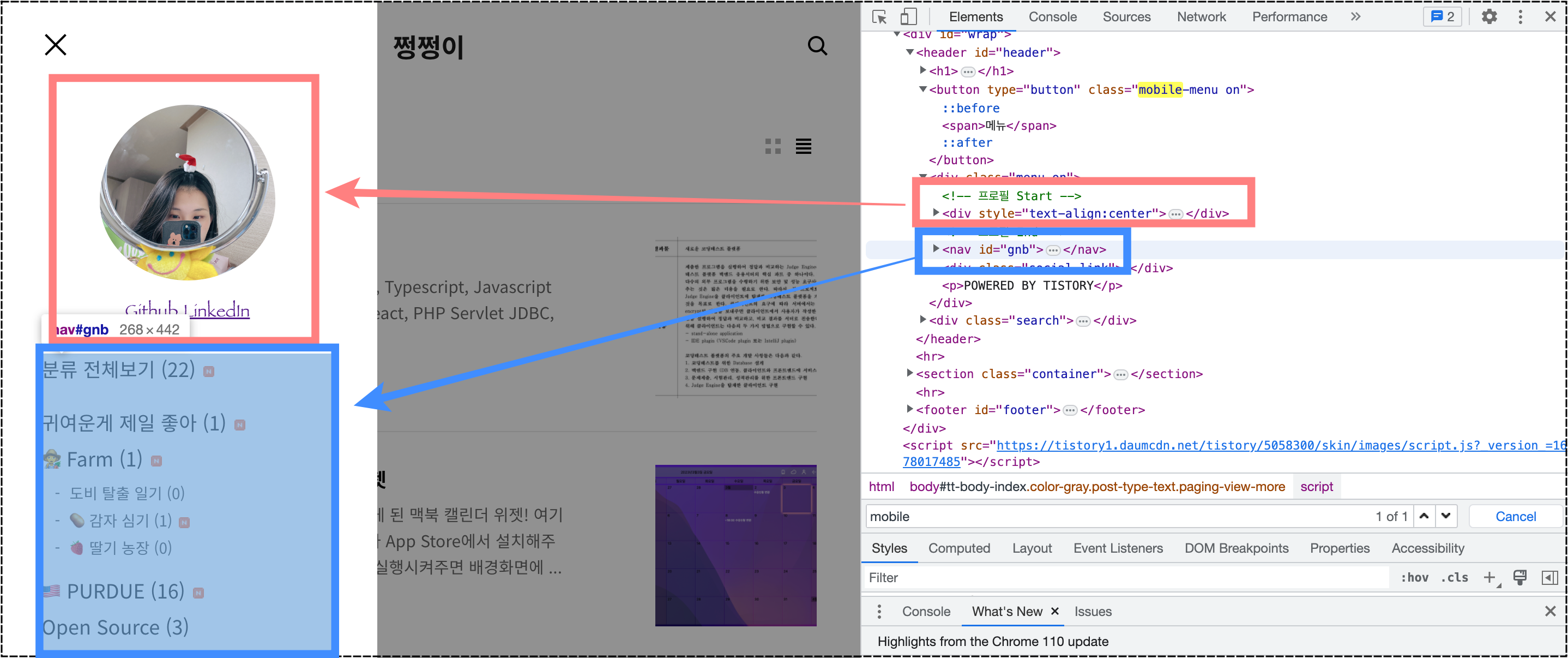Open the 2 messages issues counter
Screen dimensions: 1568x658
[1442, 16]
